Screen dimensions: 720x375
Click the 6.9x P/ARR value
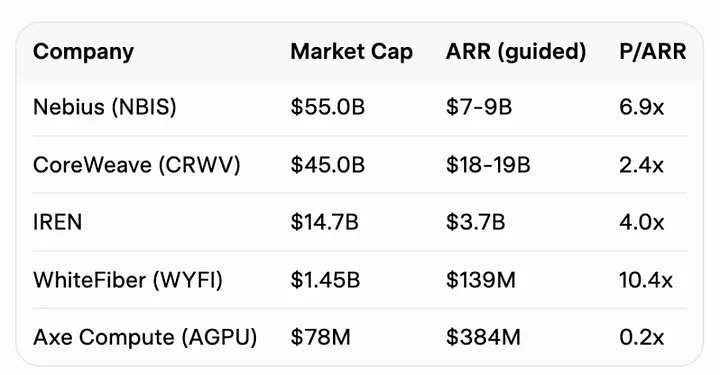click(641, 107)
